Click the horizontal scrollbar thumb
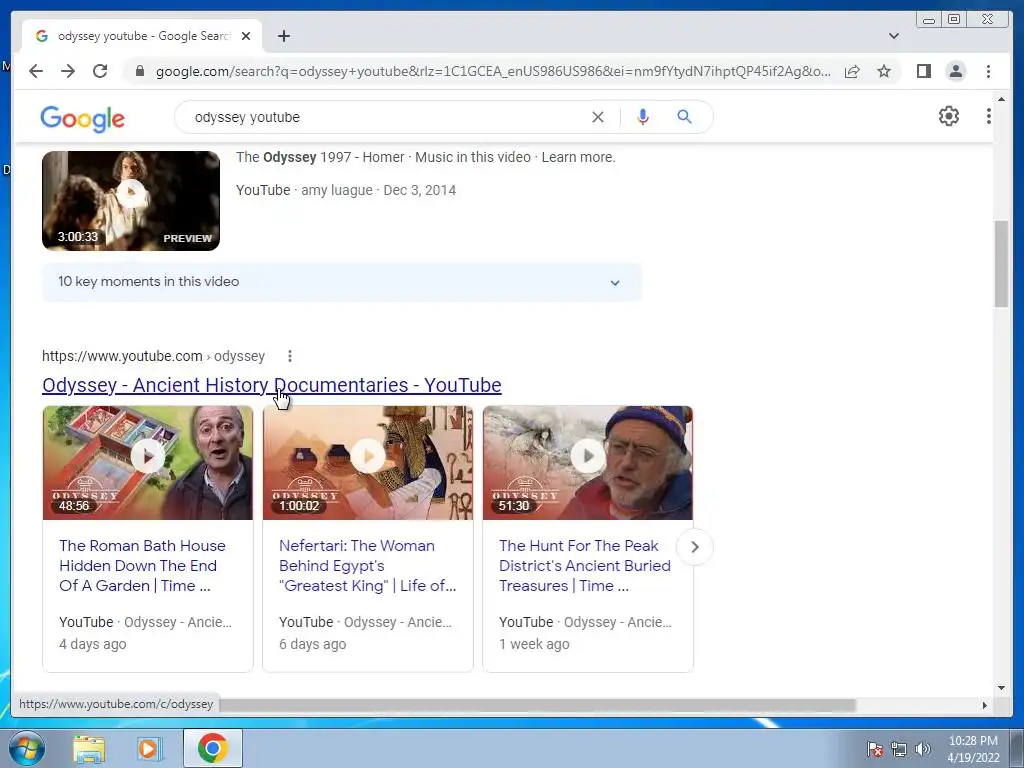Image resolution: width=1024 pixels, height=768 pixels. pyautogui.click(x=537, y=705)
